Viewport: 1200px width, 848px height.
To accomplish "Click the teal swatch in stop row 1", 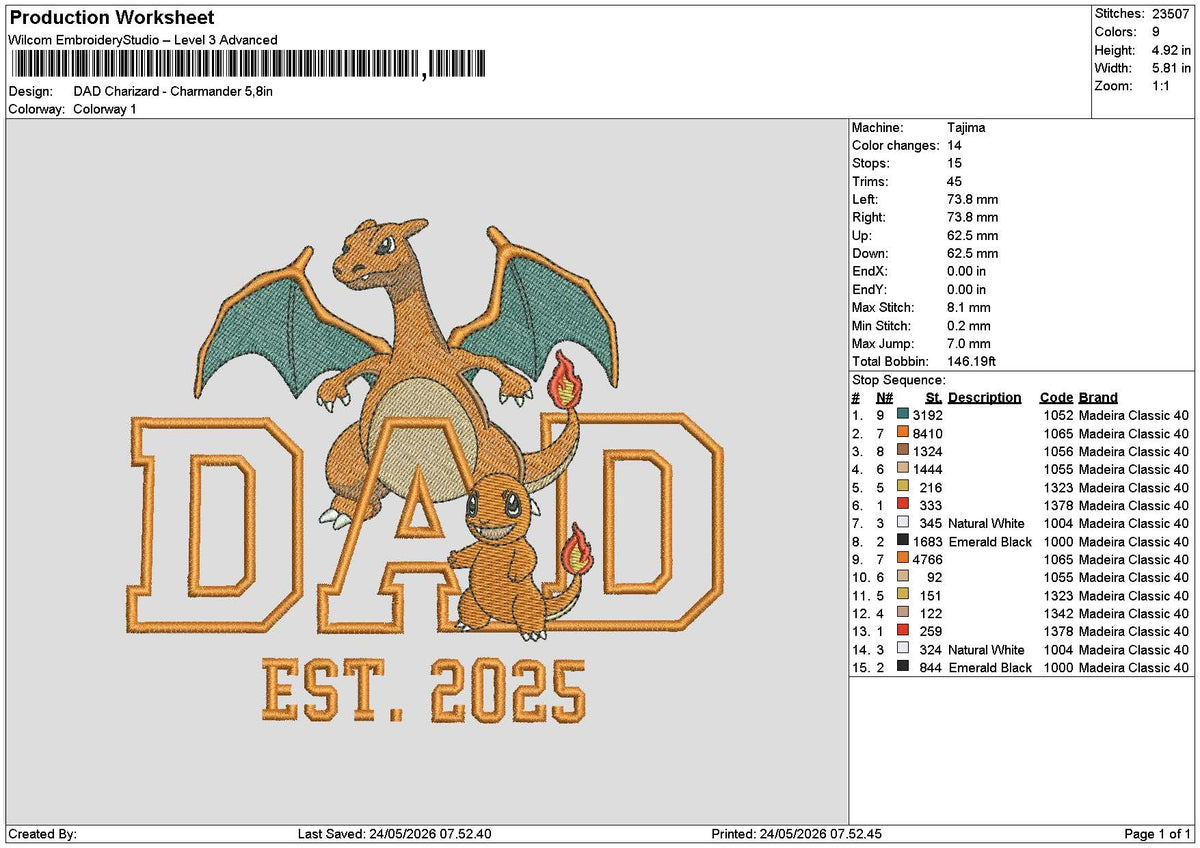I will (903, 415).
